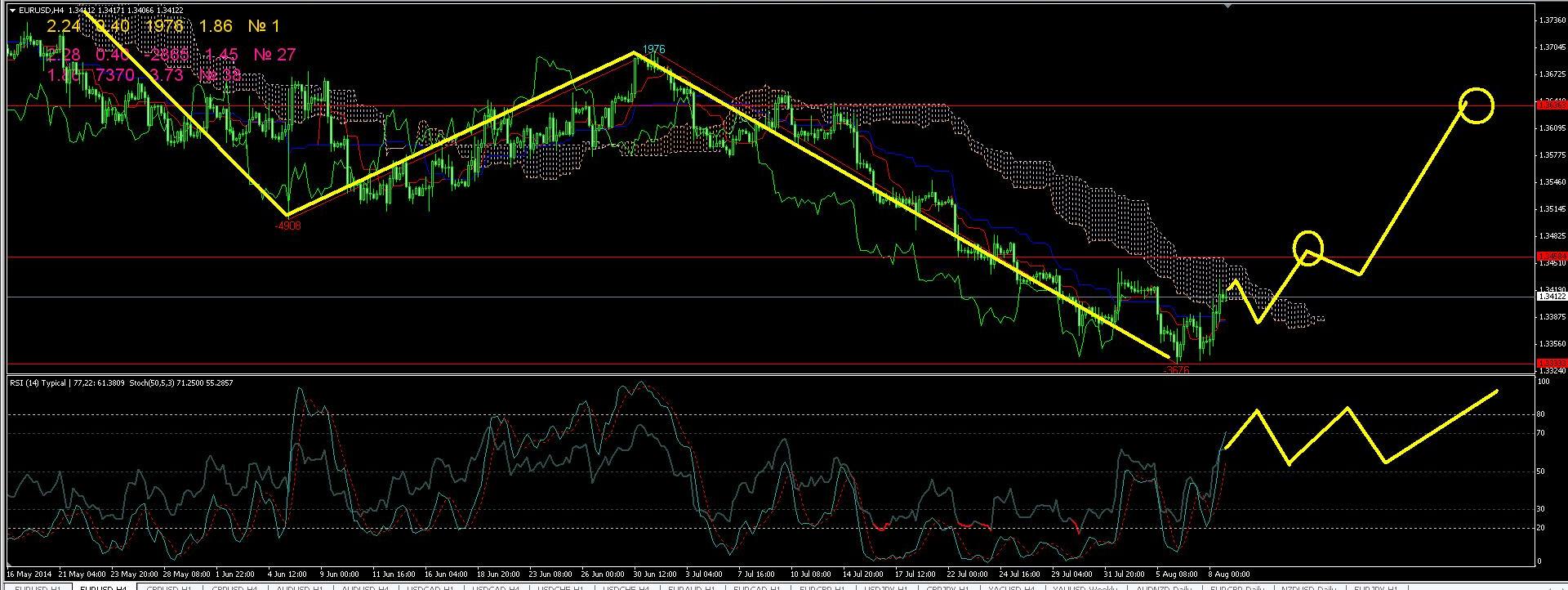Open the NZDUSD,Daily chart tab

[1305, 588]
